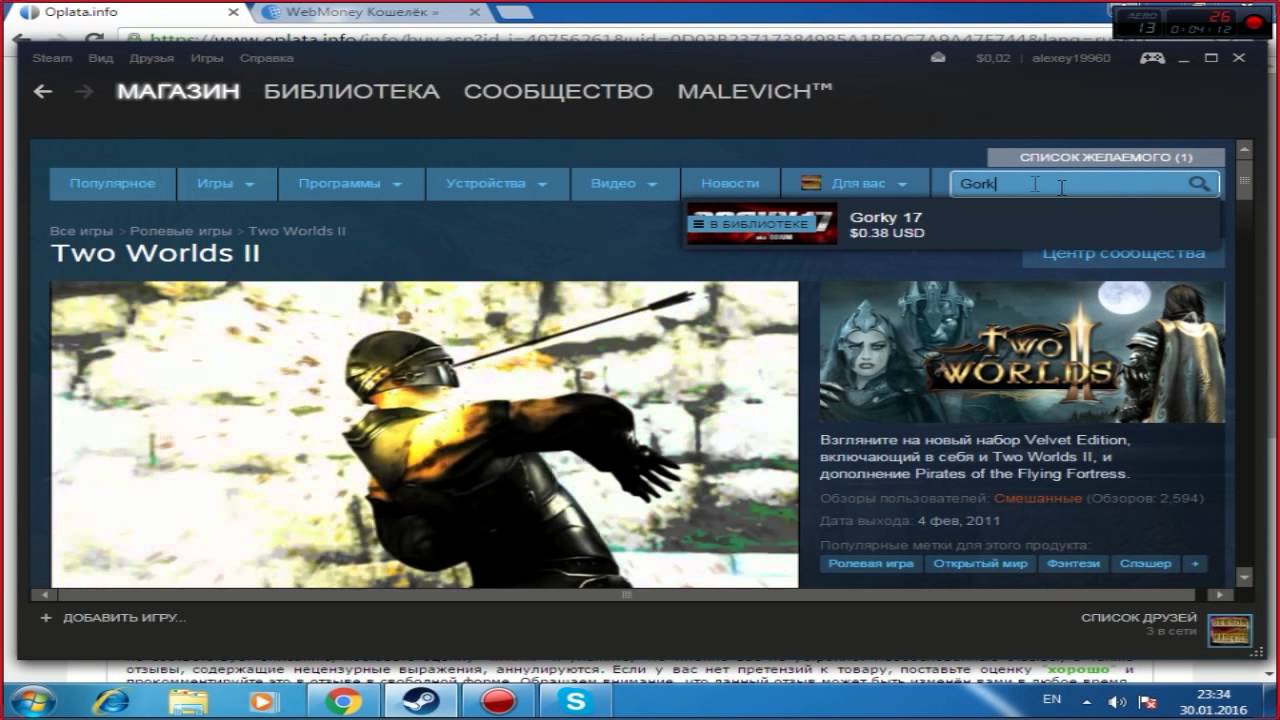Open the Вид menu
Image resolution: width=1280 pixels, height=720 pixels.
tap(101, 58)
